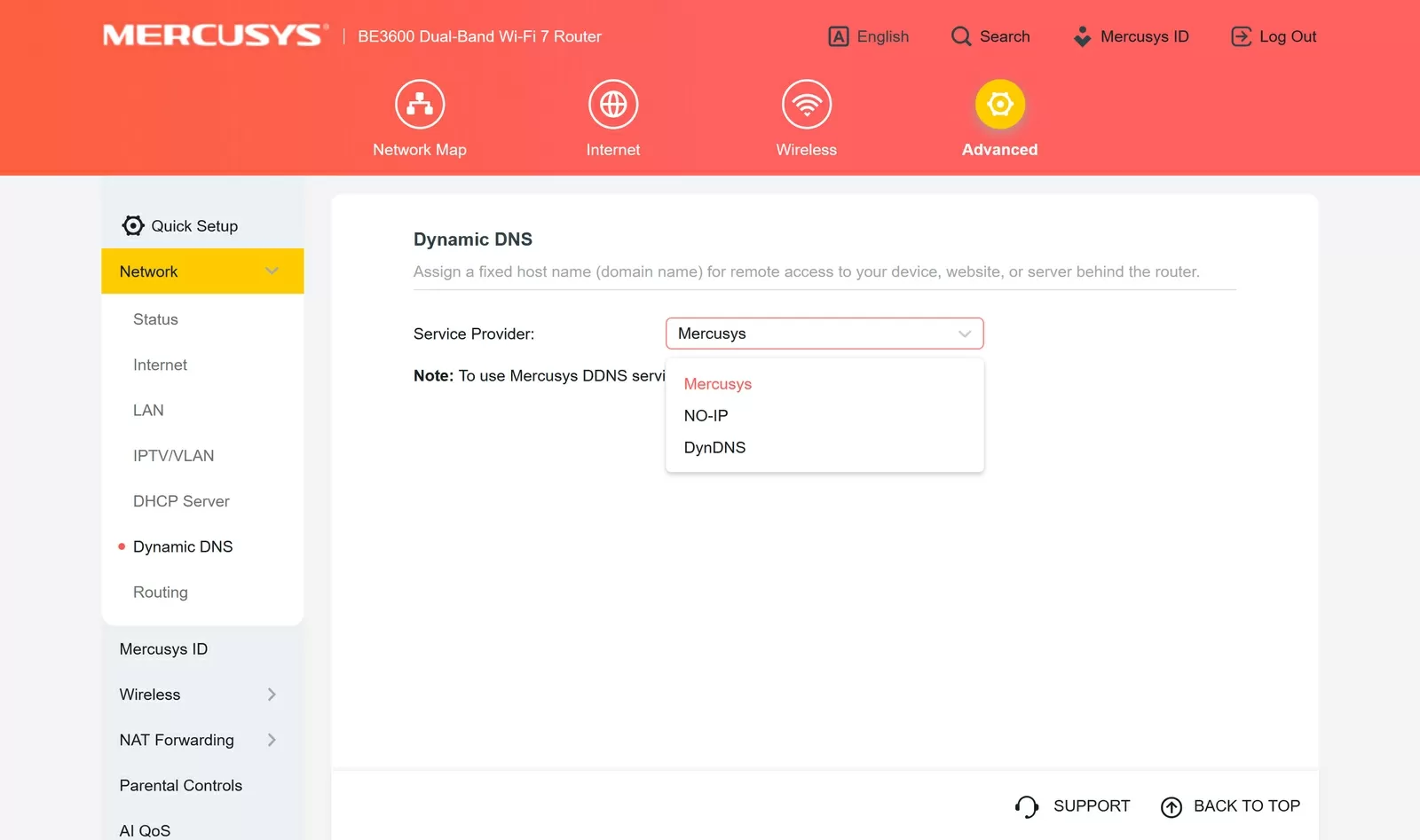
Task: Go to LAN settings
Action: tap(148, 410)
